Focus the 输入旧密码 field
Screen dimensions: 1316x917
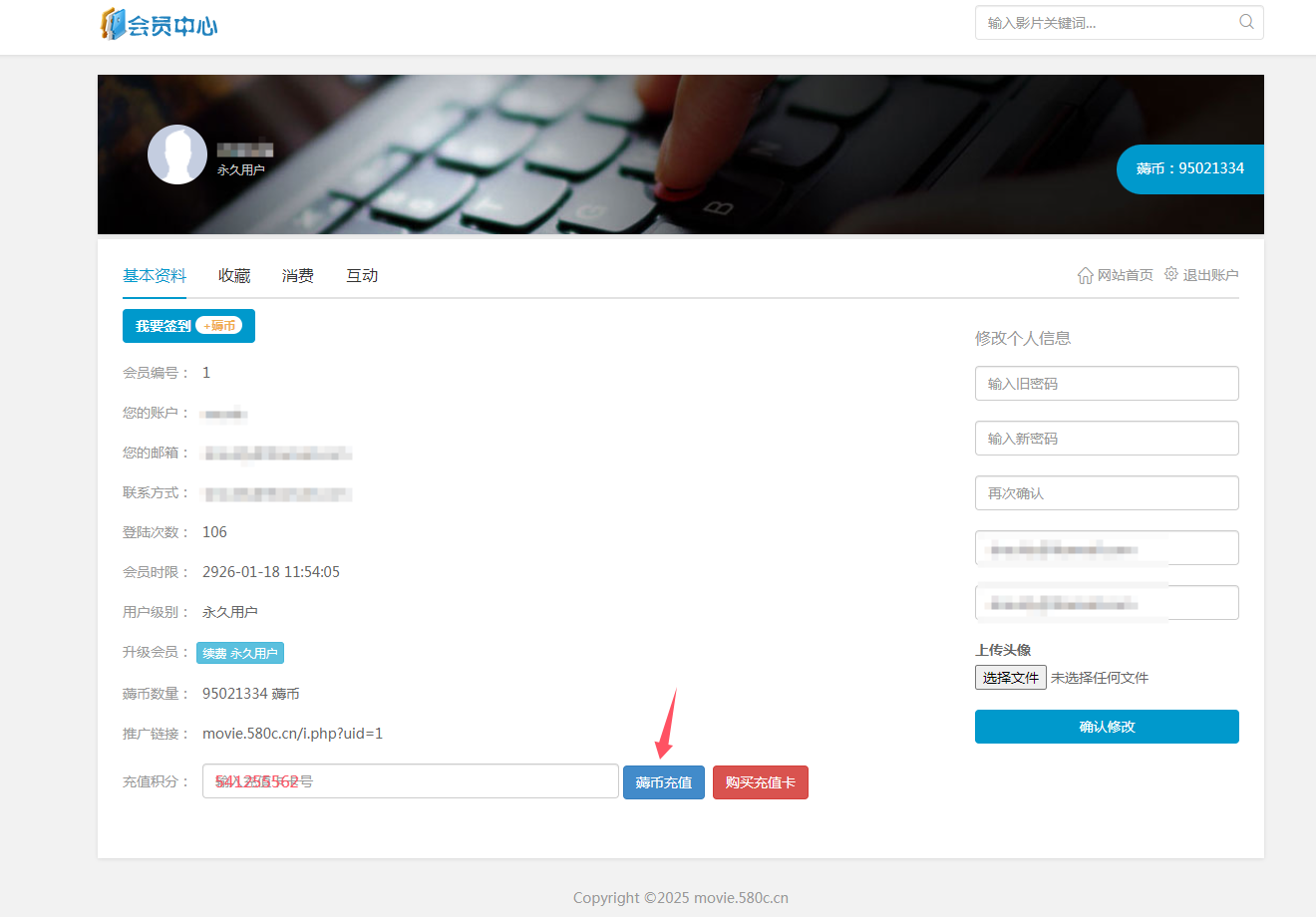[x=1107, y=384]
